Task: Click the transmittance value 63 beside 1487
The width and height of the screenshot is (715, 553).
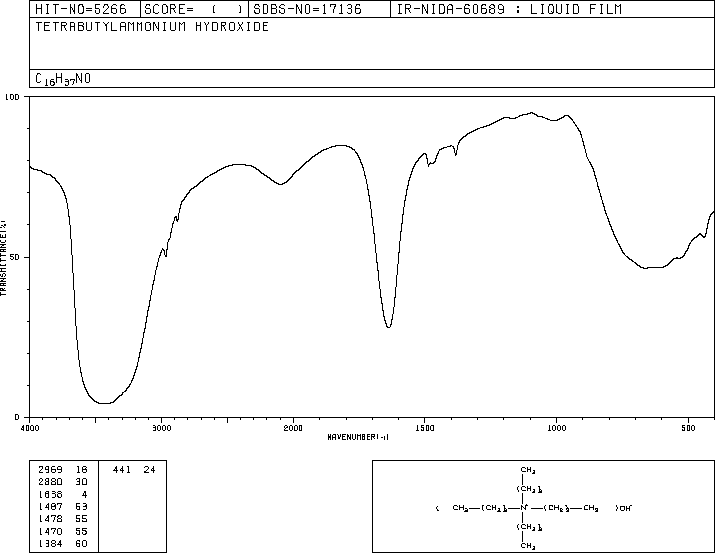Action: (x=82, y=506)
